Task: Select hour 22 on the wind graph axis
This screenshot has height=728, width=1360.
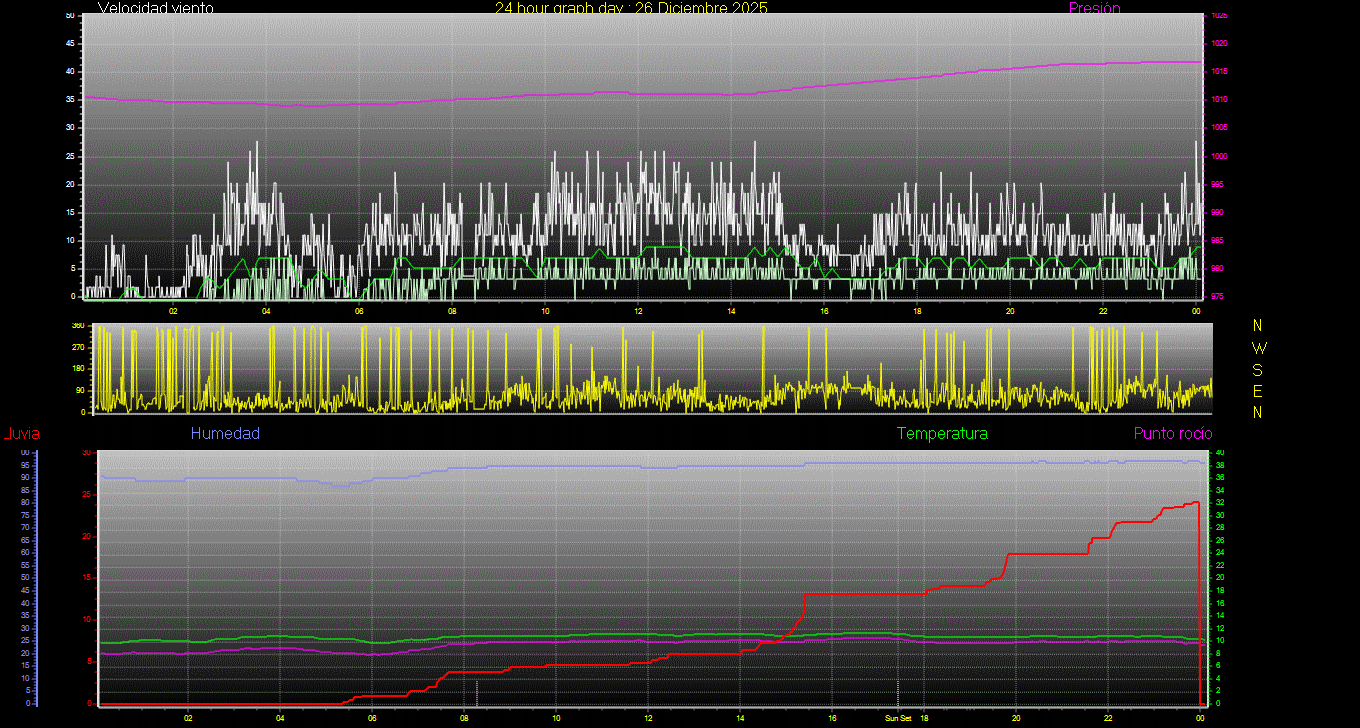Action: (x=1102, y=310)
